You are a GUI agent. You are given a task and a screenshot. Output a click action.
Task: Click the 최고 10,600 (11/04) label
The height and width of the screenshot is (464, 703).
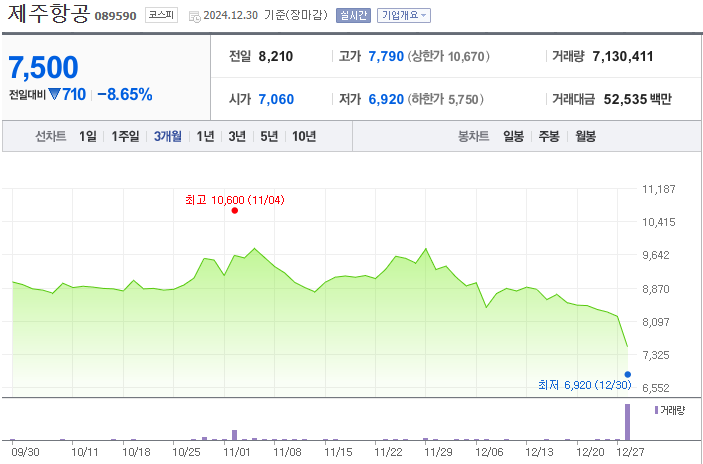(235, 199)
